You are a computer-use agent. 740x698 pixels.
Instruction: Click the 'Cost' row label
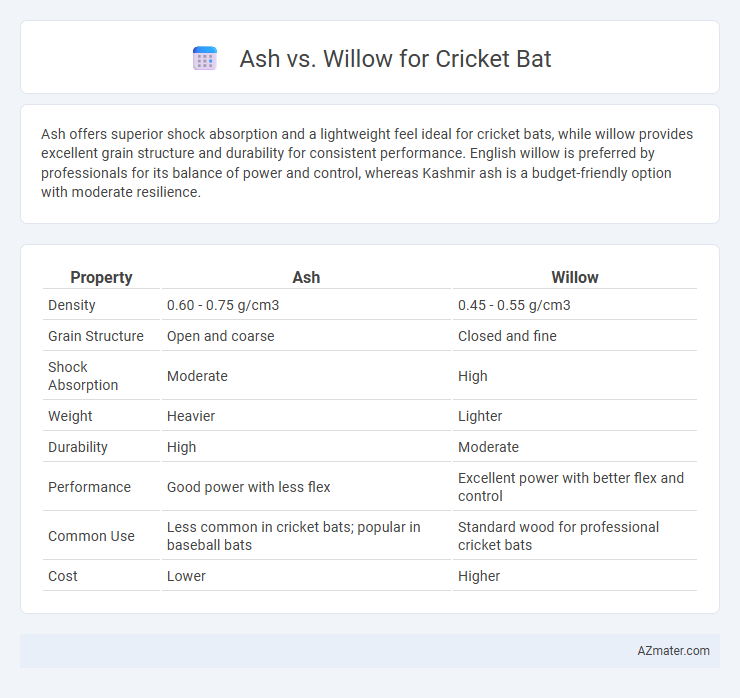pos(63,576)
